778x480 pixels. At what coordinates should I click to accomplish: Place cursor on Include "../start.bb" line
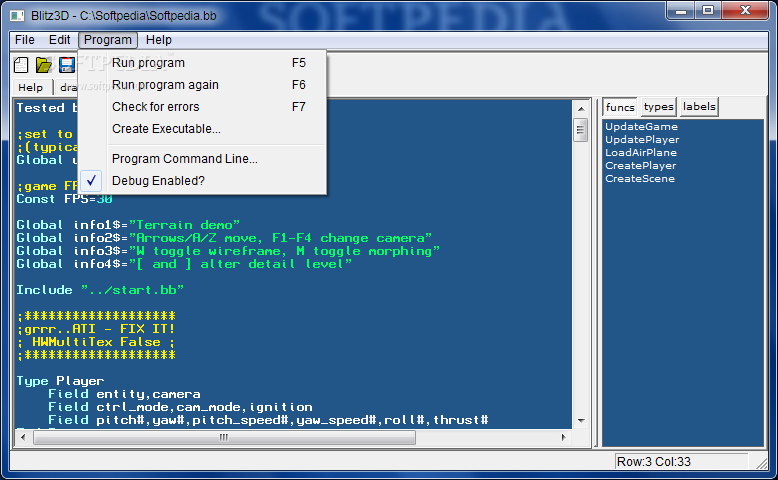(100, 290)
